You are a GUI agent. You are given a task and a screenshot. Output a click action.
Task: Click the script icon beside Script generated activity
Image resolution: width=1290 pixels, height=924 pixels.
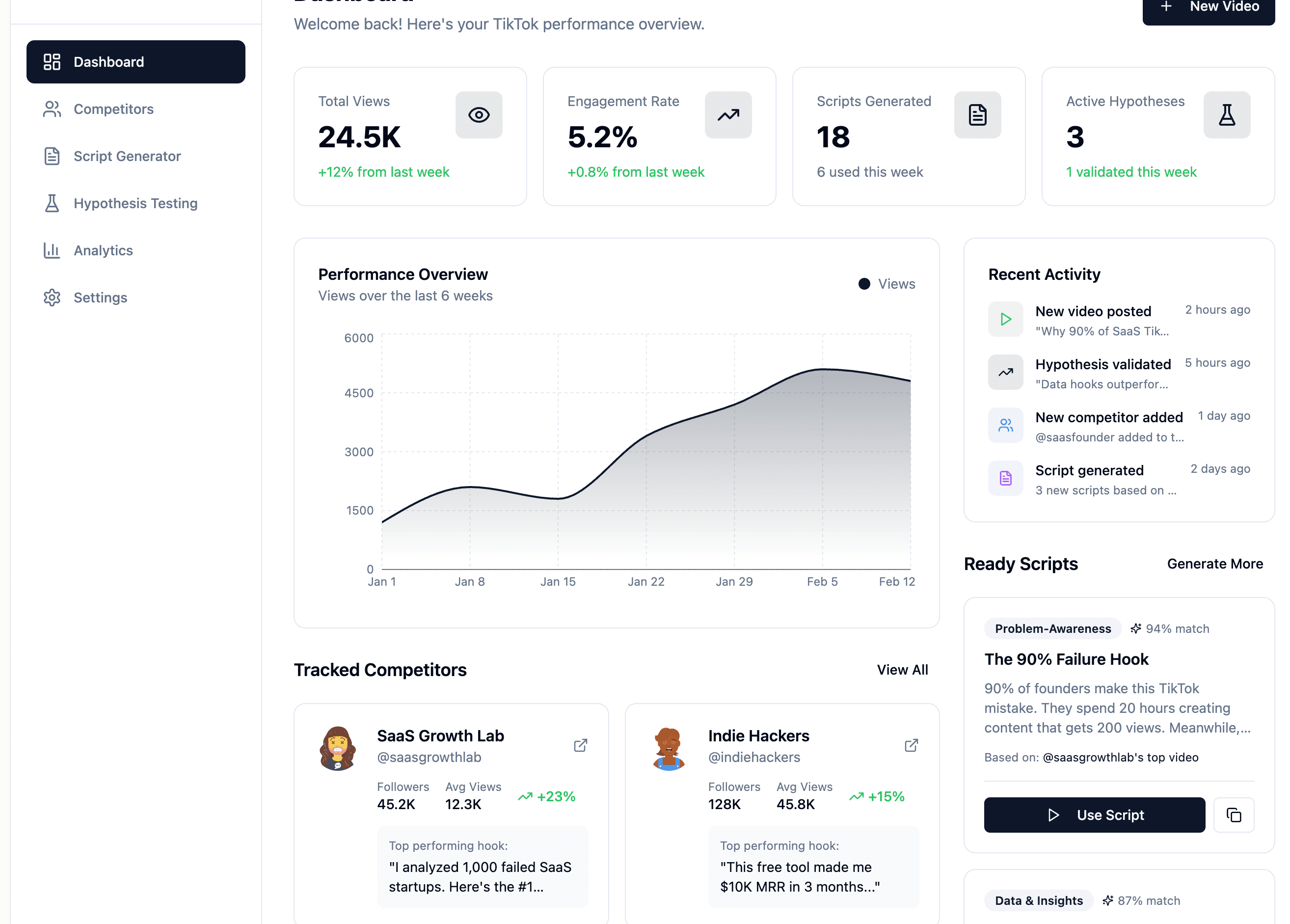pyautogui.click(x=1005, y=478)
